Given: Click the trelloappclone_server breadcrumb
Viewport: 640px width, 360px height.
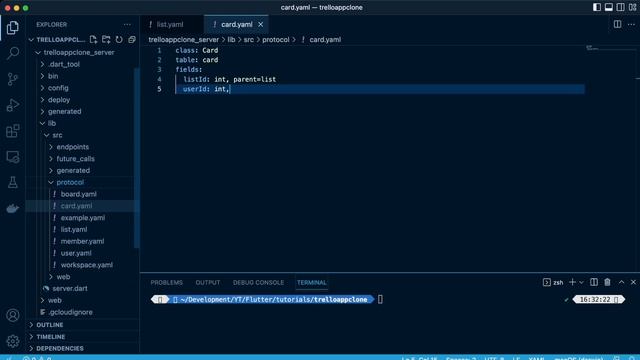Looking at the screenshot, I should click(x=184, y=40).
